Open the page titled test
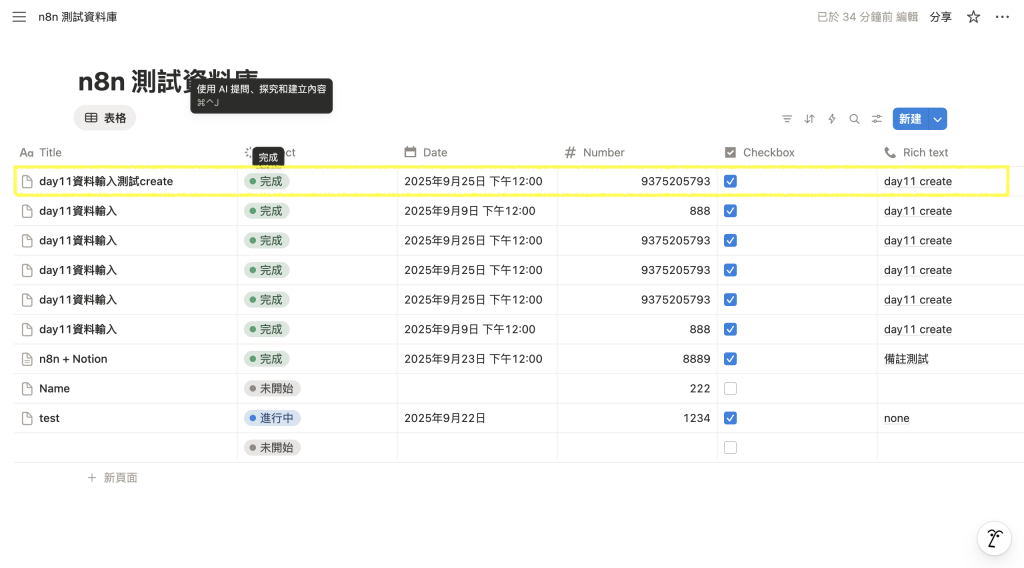The width and height of the screenshot is (1024, 568). click(49, 418)
